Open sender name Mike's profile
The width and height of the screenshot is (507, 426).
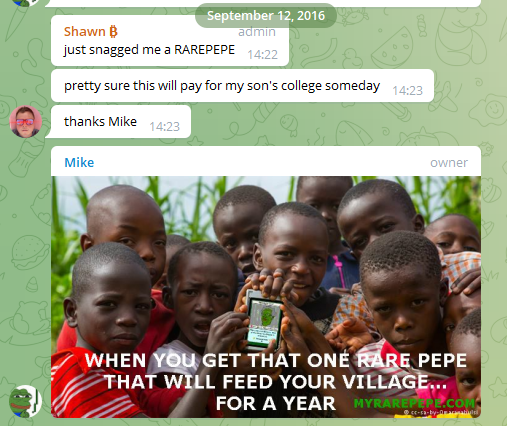(79, 162)
